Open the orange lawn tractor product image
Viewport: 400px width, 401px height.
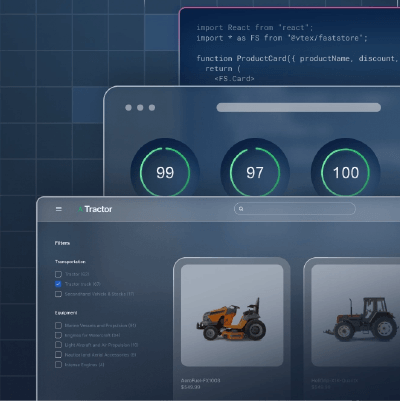coord(232,315)
